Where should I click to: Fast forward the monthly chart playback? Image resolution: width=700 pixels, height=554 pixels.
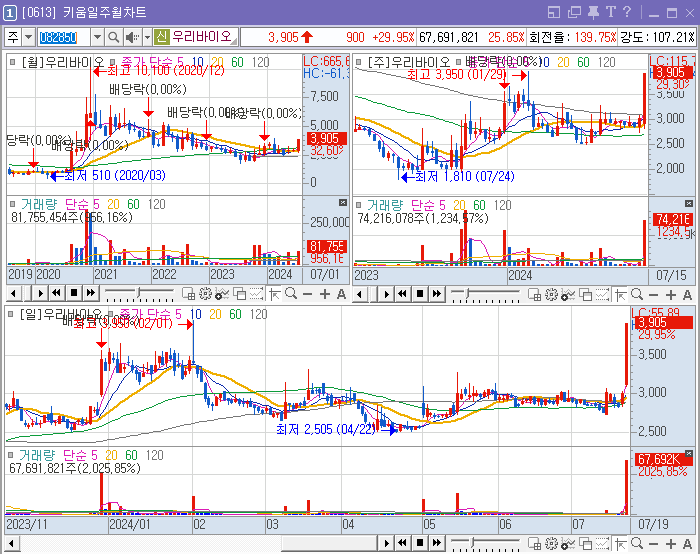click(91, 293)
